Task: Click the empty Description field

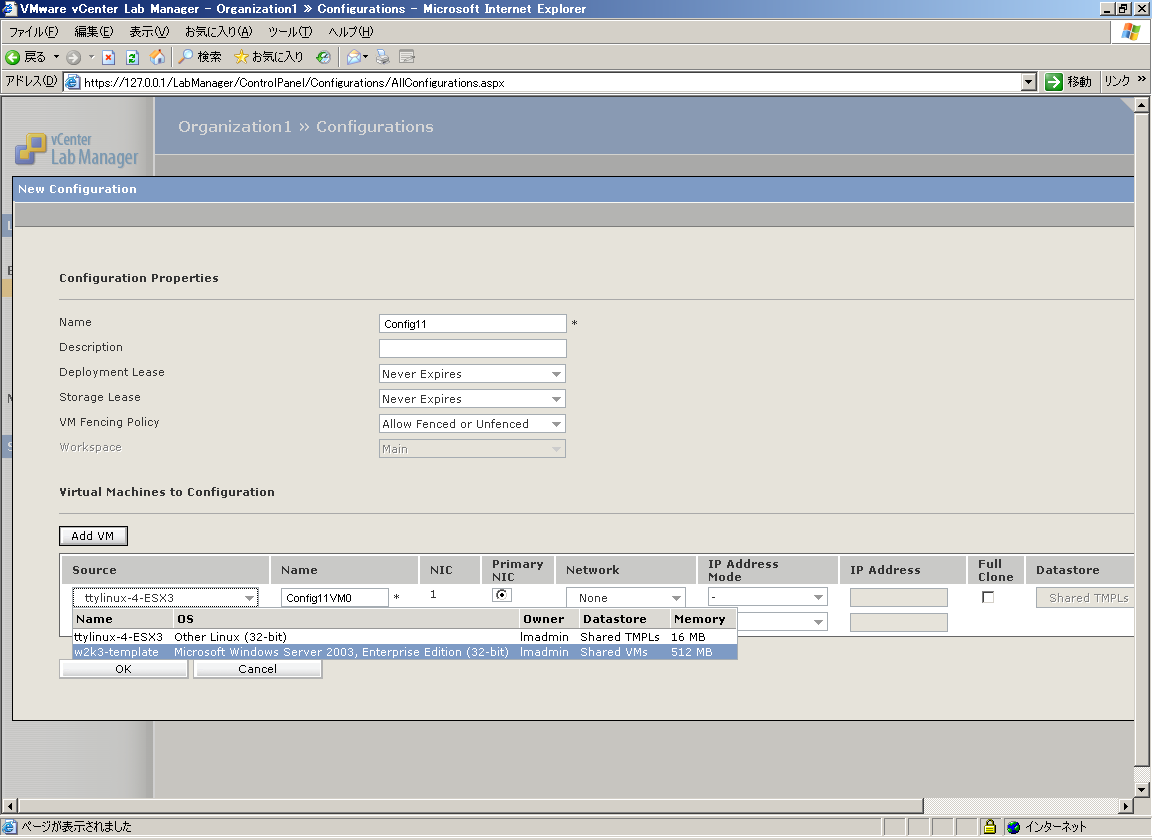Action: (472, 348)
